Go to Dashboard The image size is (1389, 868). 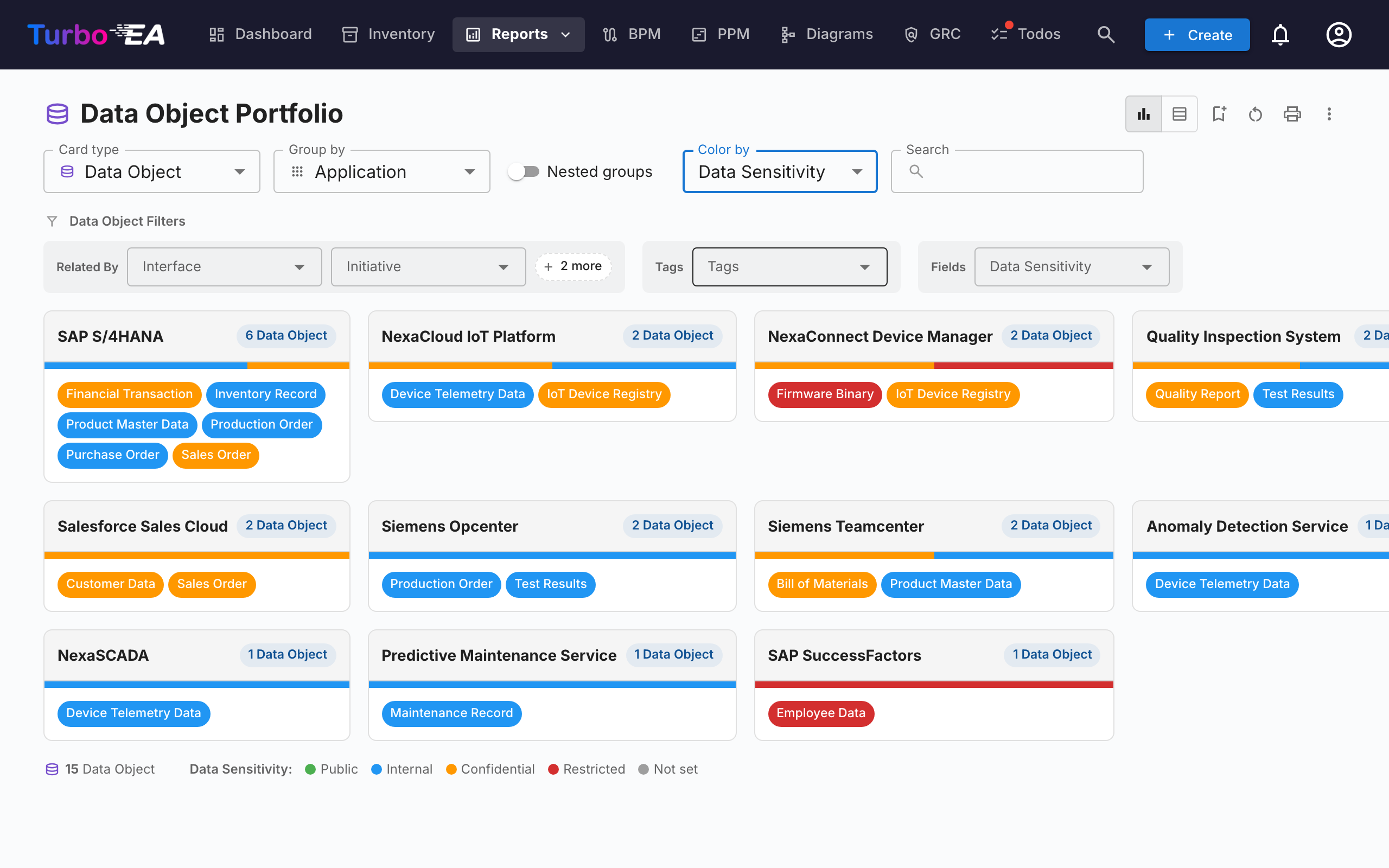260,34
